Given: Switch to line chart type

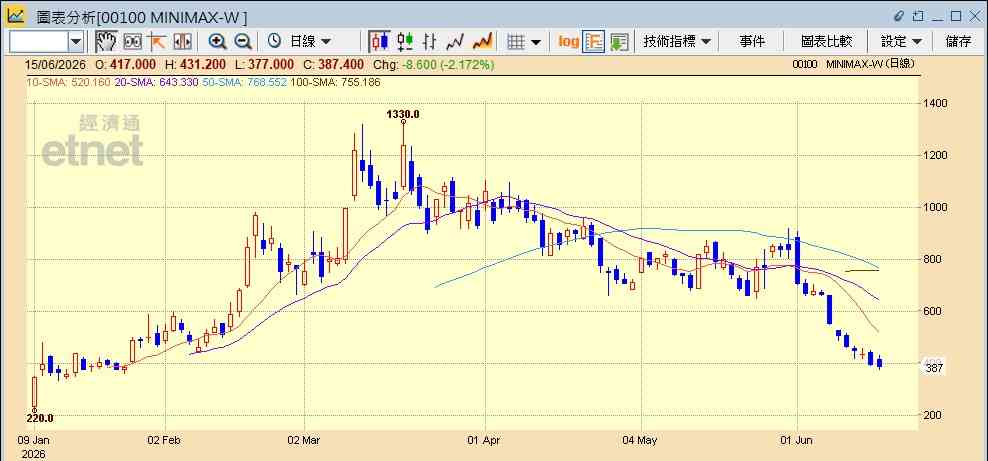Looking at the screenshot, I should coord(454,42).
